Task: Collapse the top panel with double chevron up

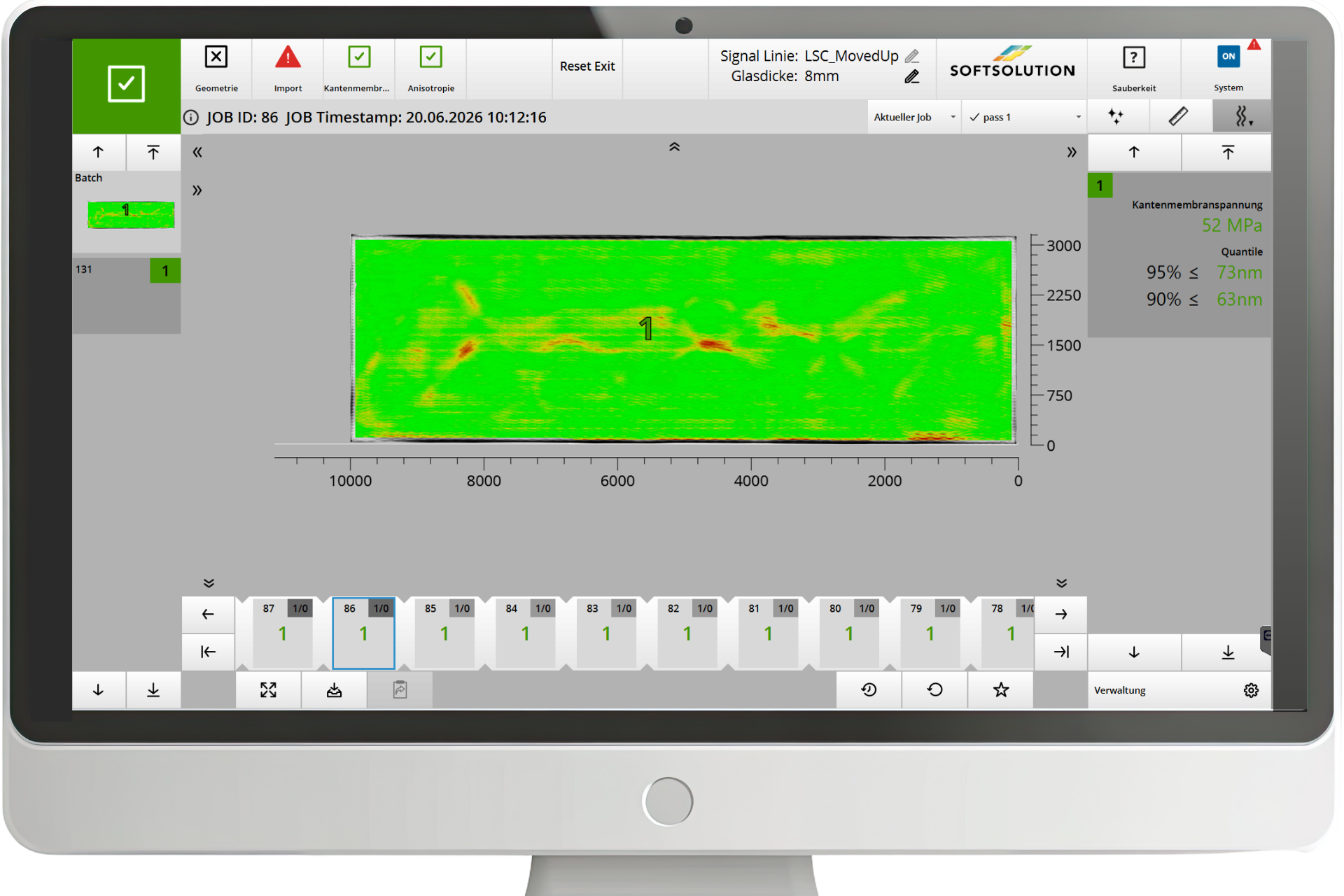Action: coord(674,147)
